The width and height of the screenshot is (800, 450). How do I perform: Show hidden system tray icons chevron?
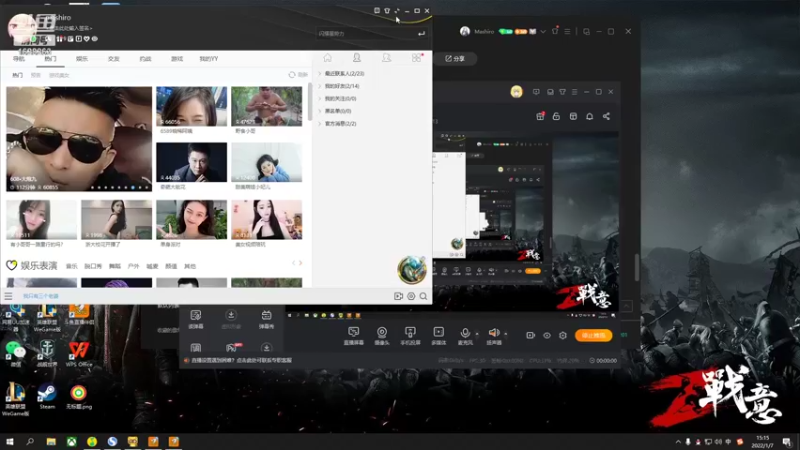coord(678,441)
